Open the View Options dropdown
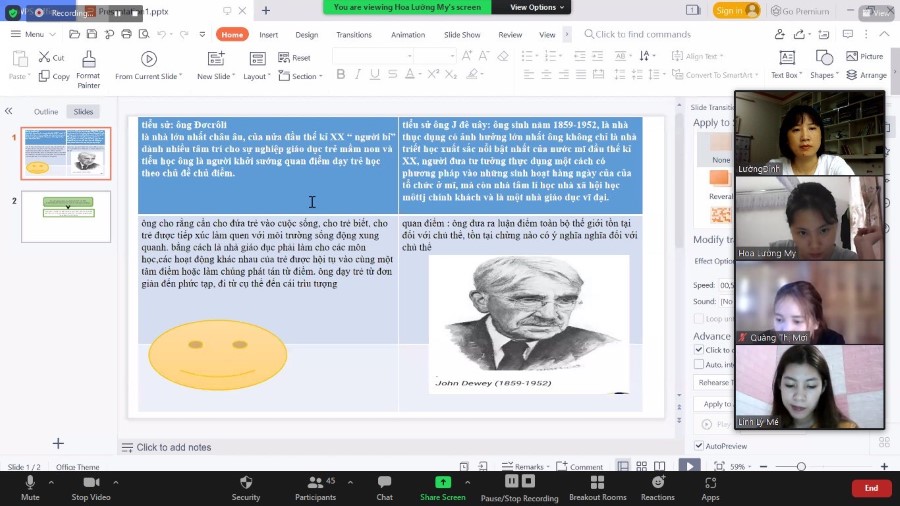900x506 pixels. pos(537,7)
